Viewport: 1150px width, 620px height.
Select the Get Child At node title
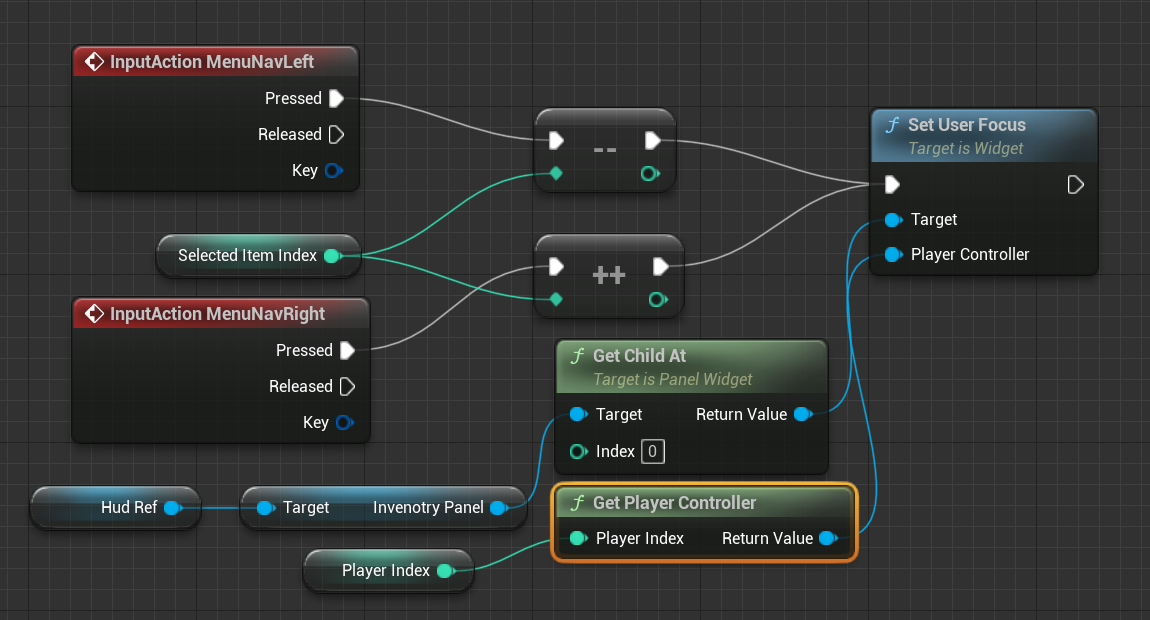point(640,356)
